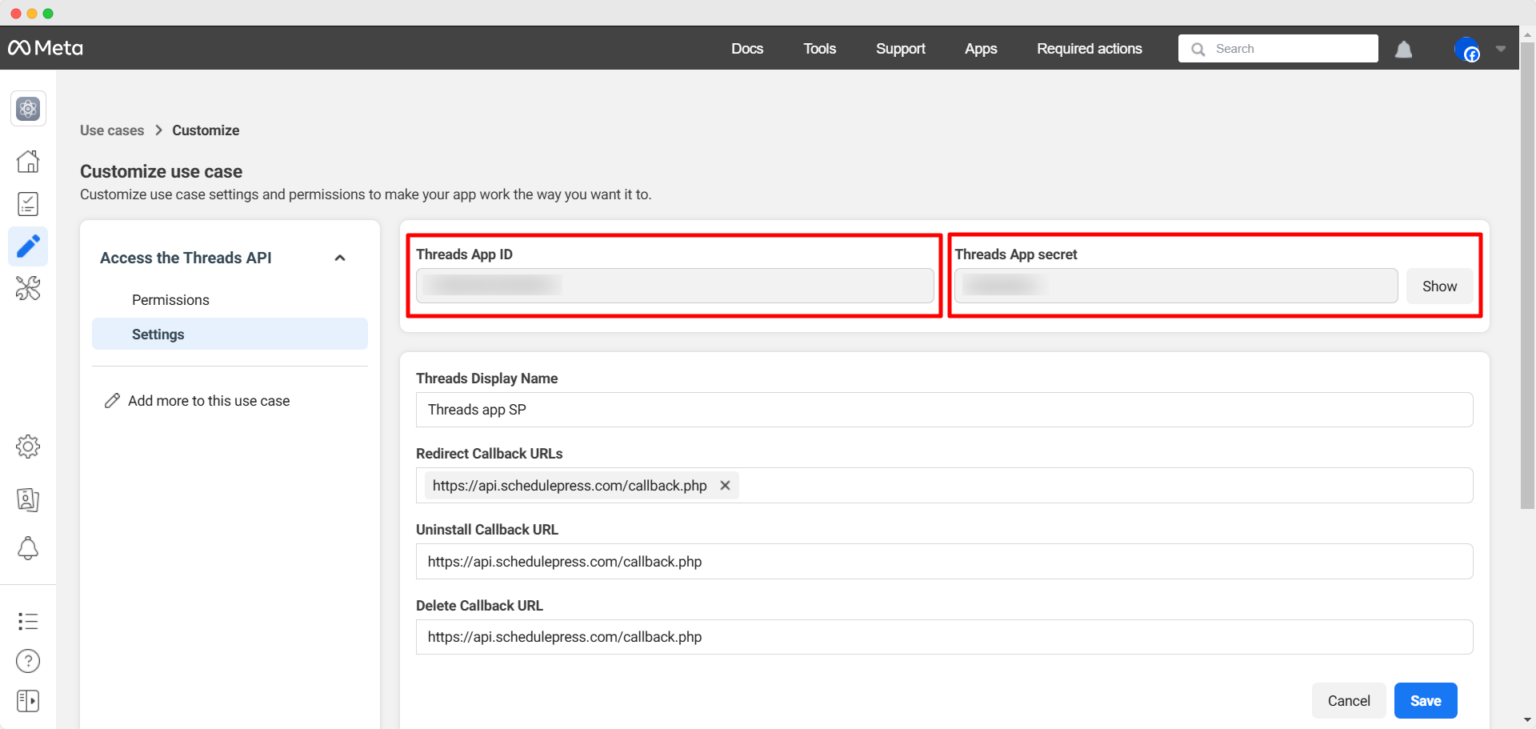Image resolution: width=1536 pixels, height=729 pixels.
Task: Open the App roles icon in sidebar
Action: click(x=28, y=499)
